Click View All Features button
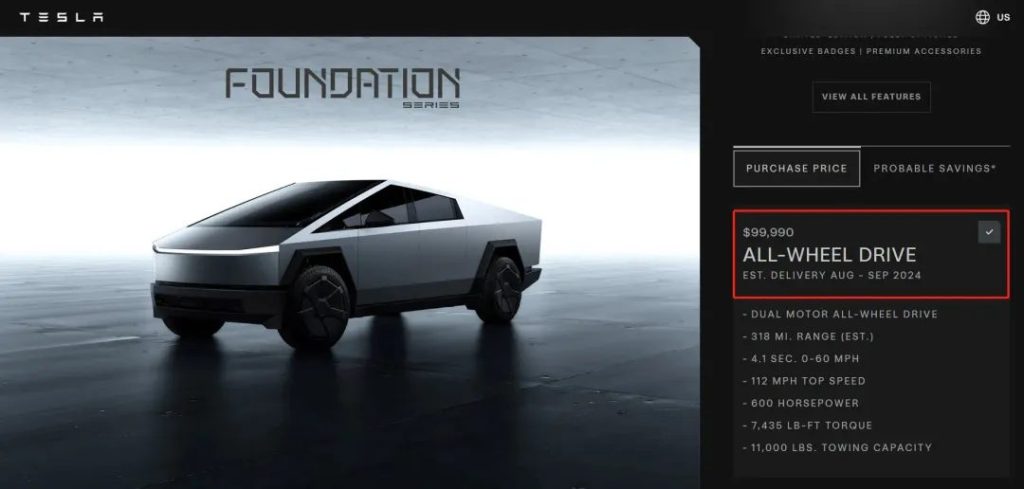1024x489 pixels. point(871,97)
